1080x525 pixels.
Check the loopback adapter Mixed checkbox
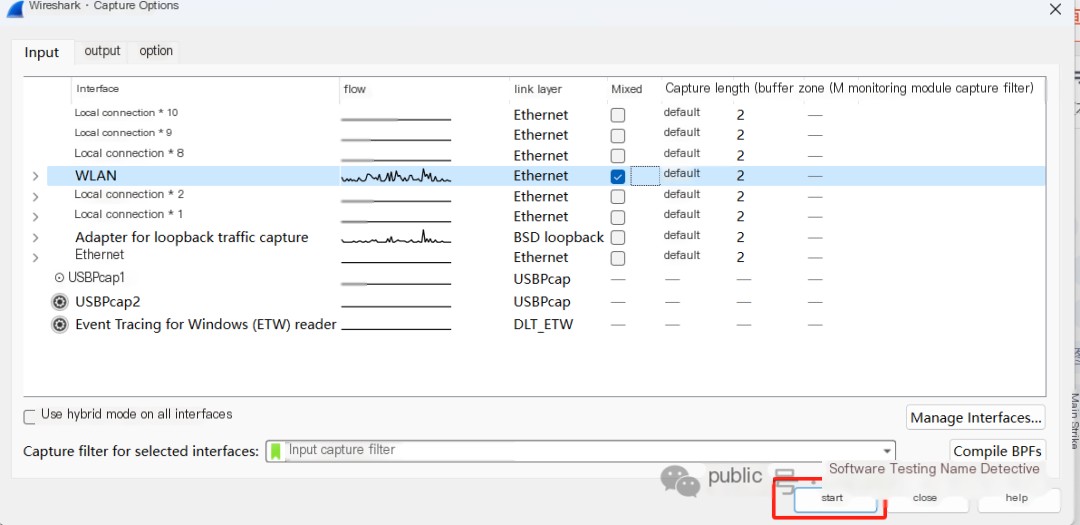coord(618,238)
